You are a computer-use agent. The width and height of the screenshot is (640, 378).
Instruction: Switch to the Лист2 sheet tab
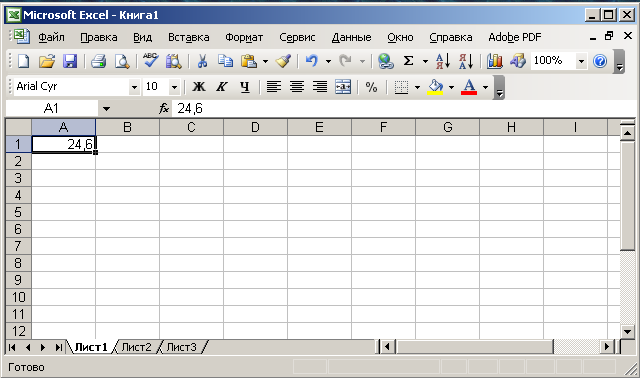(136, 347)
